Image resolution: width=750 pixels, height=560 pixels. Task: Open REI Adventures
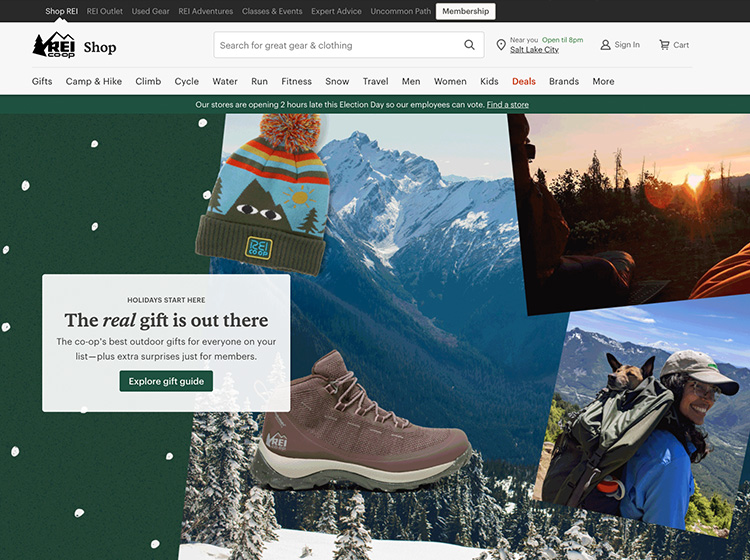pyautogui.click(x=205, y=11)
